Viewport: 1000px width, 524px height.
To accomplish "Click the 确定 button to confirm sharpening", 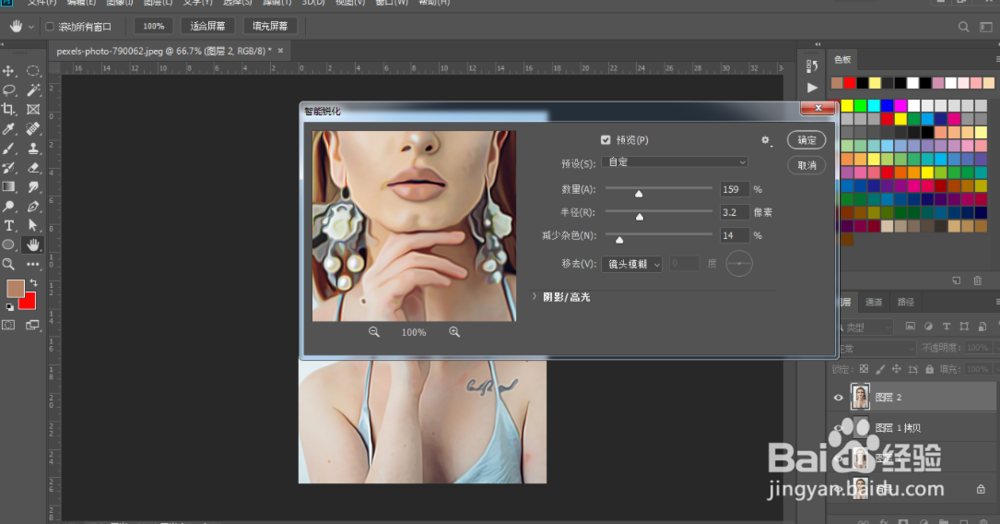I will coord(806,140).
